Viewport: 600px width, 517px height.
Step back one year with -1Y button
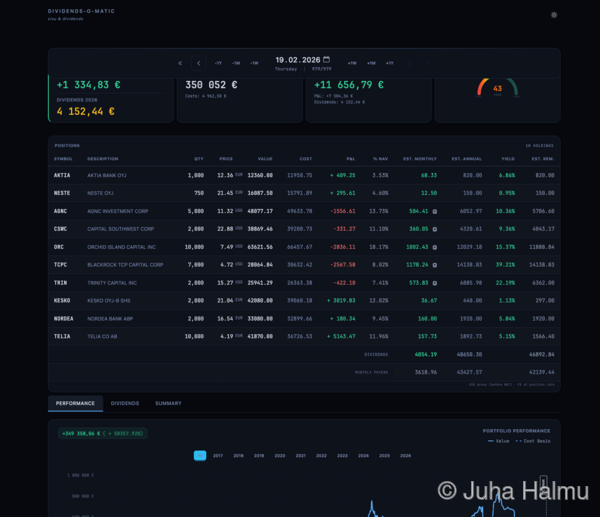(x=218, y=63)
